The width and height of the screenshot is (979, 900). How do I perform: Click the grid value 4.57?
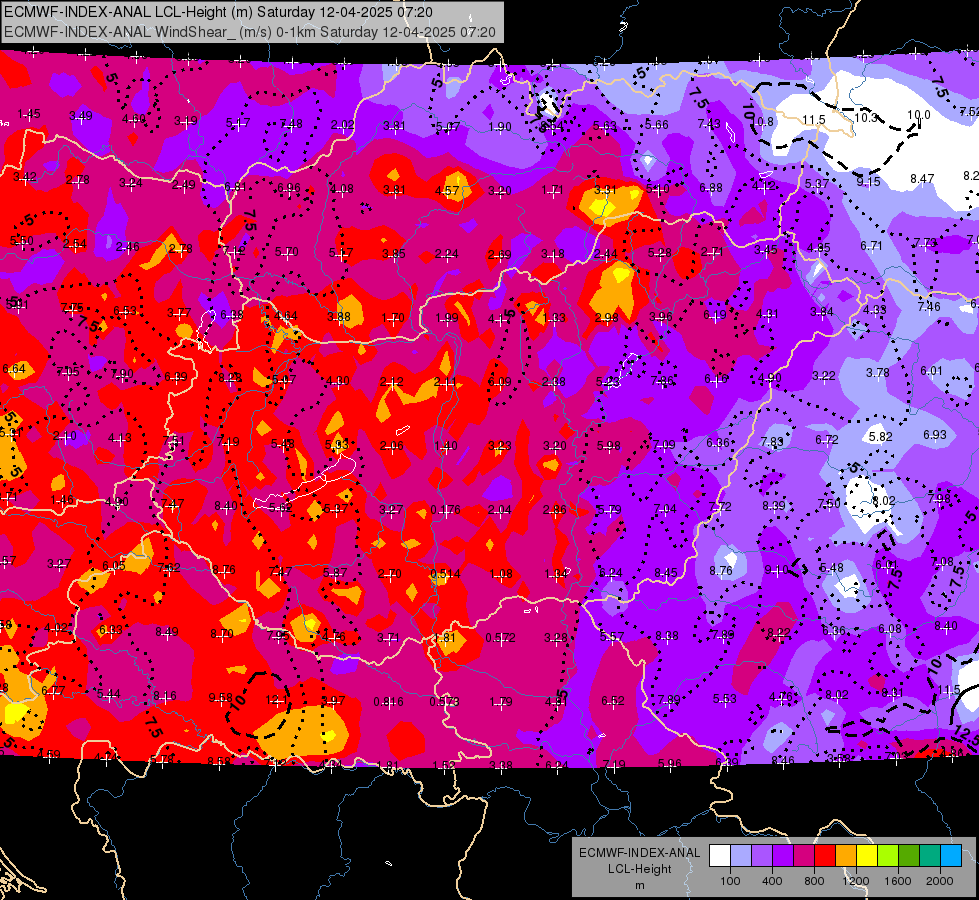click(447, 190)
